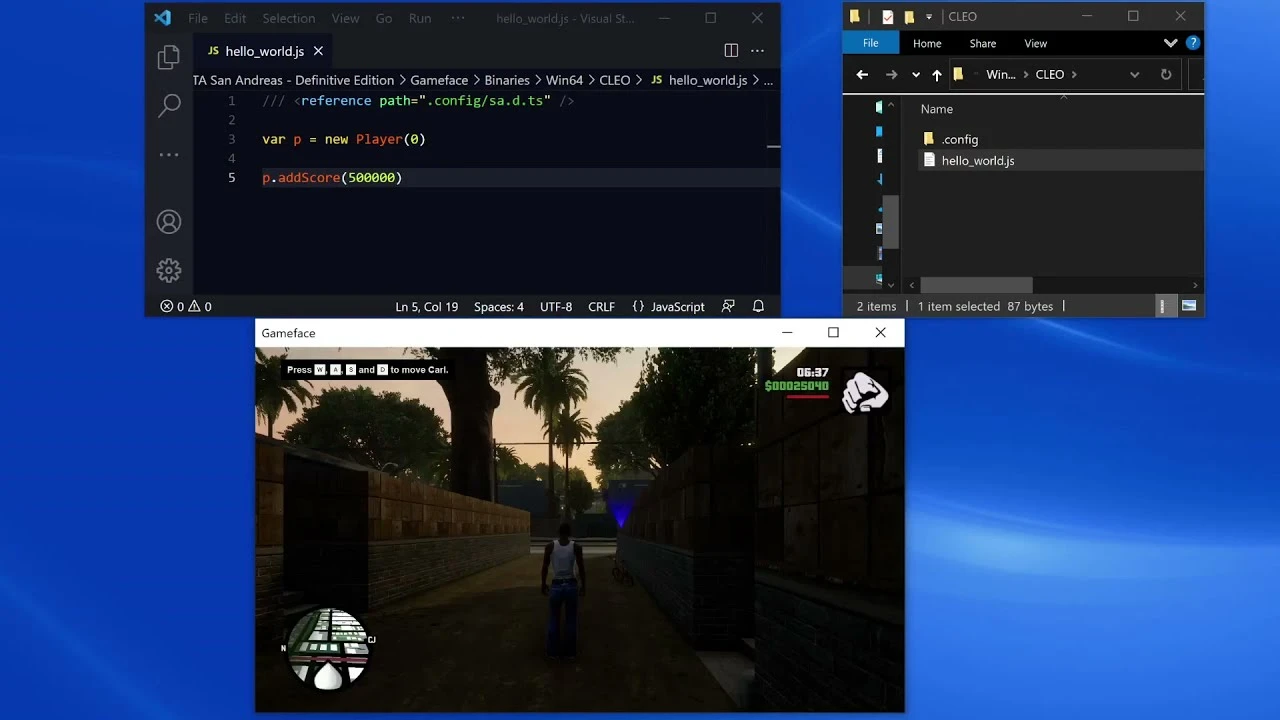The image size is (1280, 720).
Task: Place cursor on the addScore code line
Action: pos(332,178)
